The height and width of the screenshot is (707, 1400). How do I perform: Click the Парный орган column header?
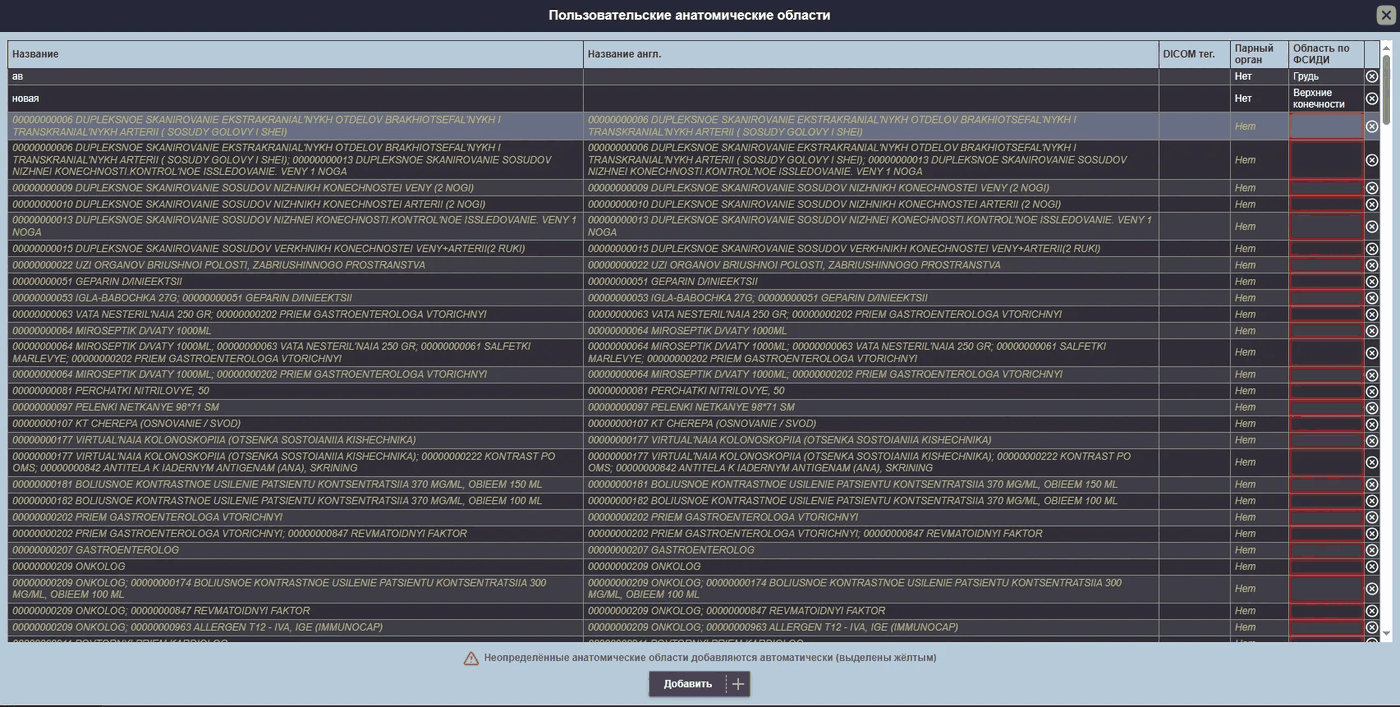1259,54
